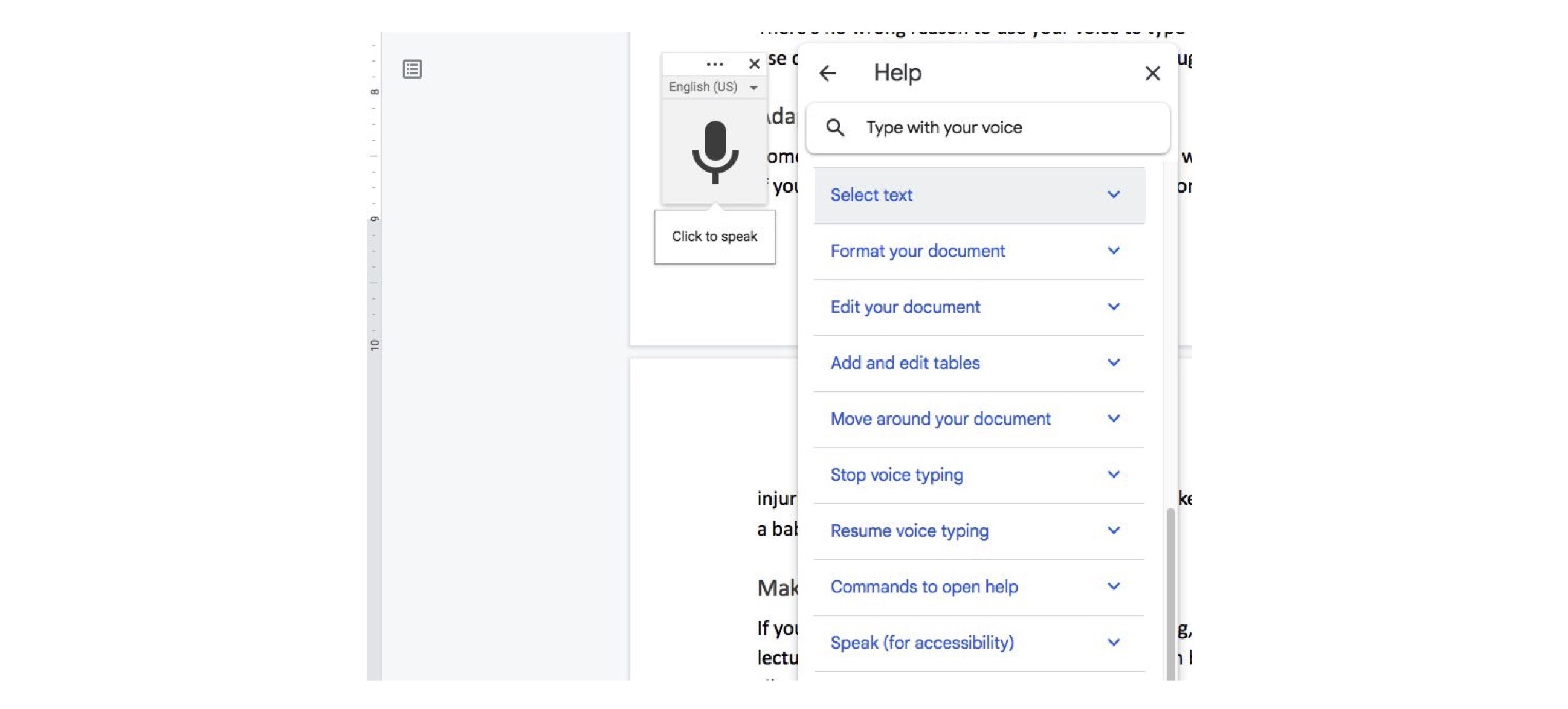Viewport: 1568px width, 709px height.
Task: Click the Move around your document option
Action: pos(979,419)
